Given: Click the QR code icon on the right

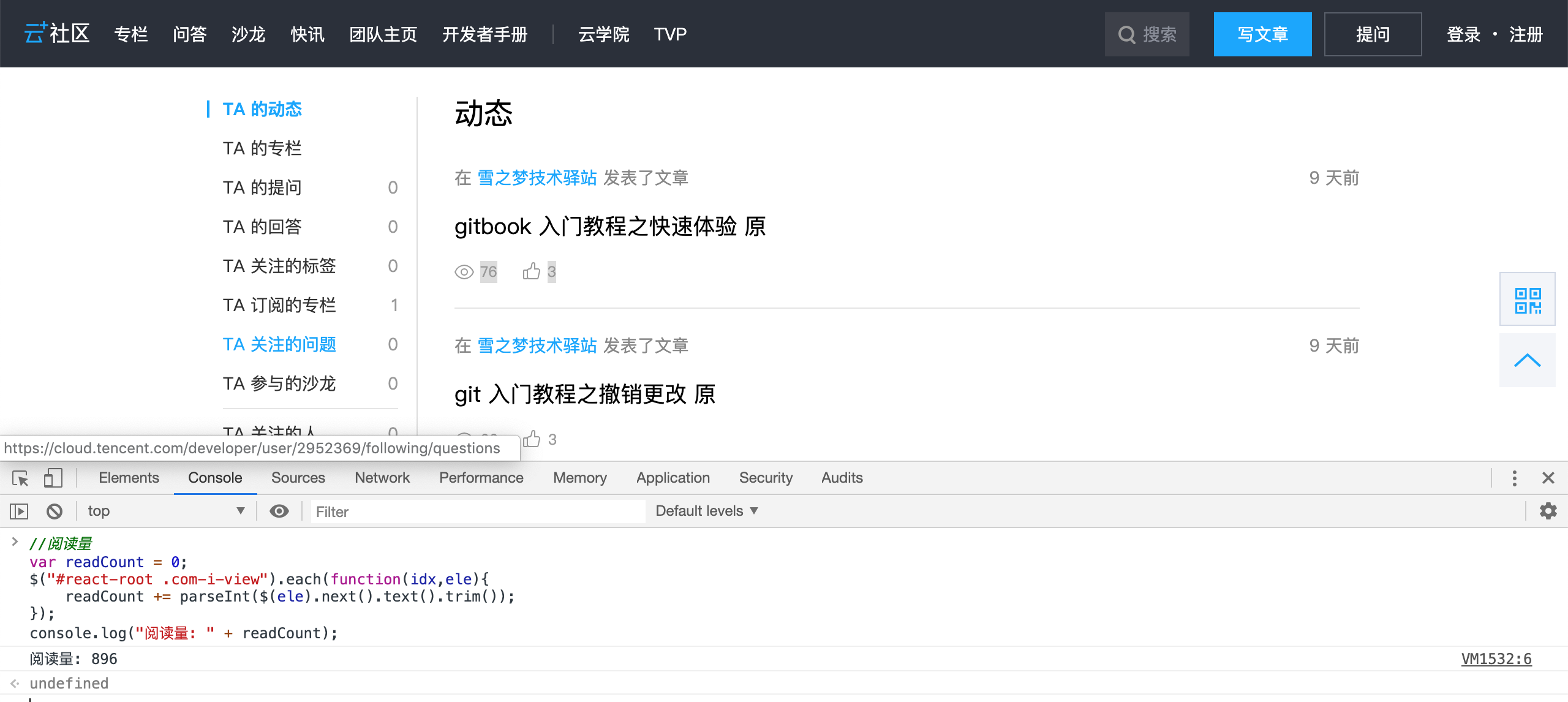Looking at the screenshot, I should (x=1528, y=299).
